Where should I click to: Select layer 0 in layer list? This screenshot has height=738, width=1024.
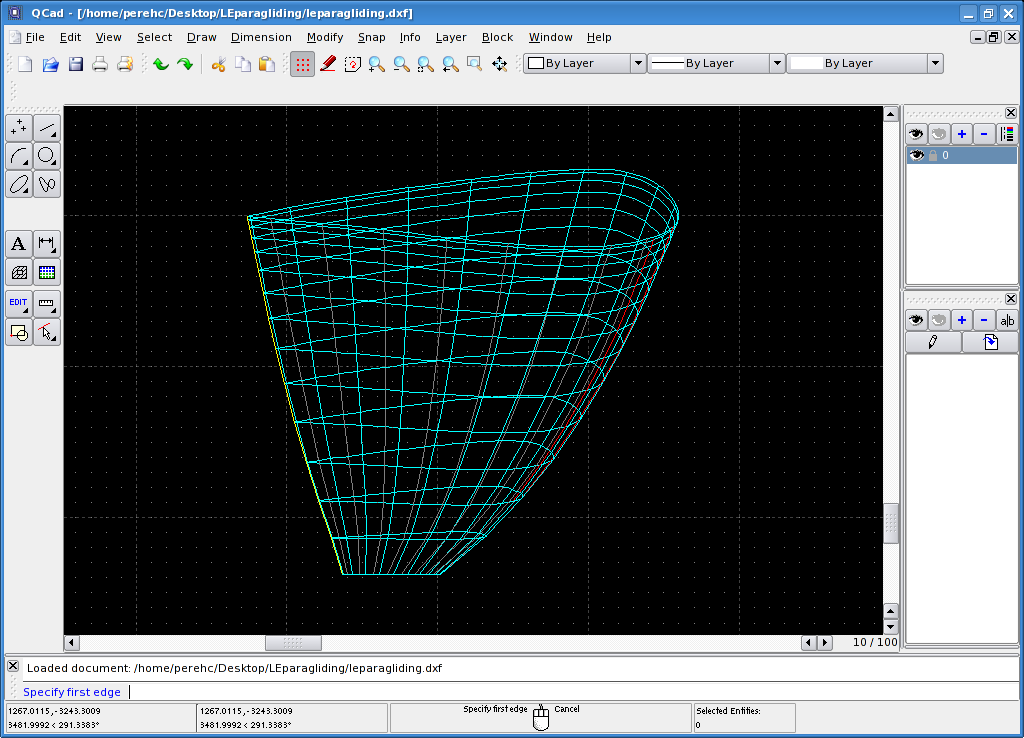pos(961,155)
